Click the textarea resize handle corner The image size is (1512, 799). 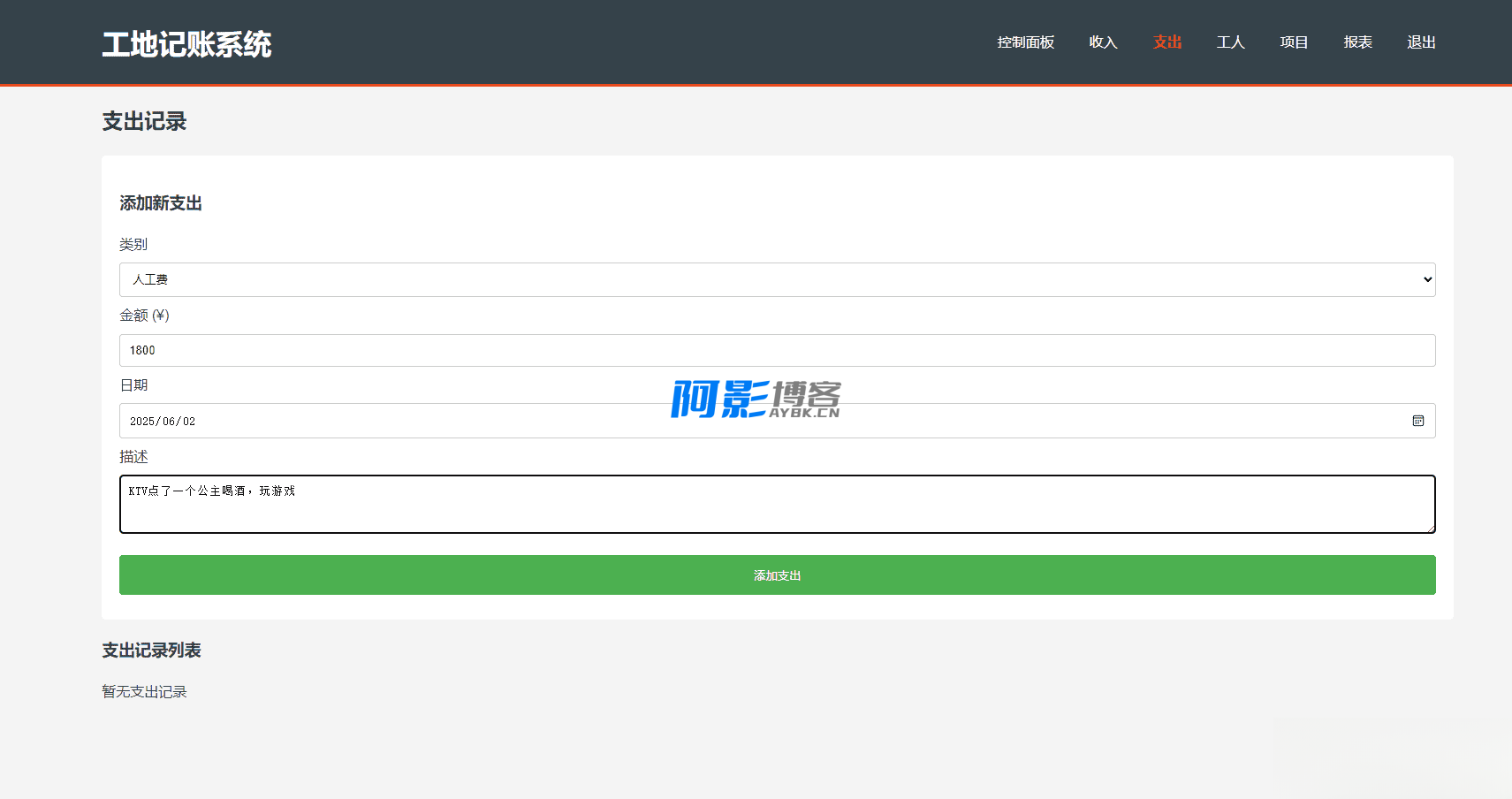pos(1430,529)
